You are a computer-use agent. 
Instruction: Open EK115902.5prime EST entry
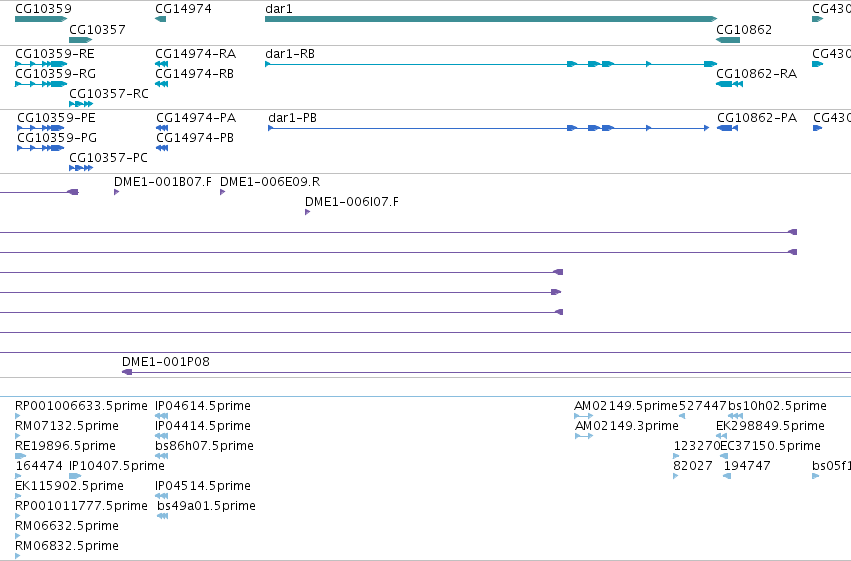point(69,486)
